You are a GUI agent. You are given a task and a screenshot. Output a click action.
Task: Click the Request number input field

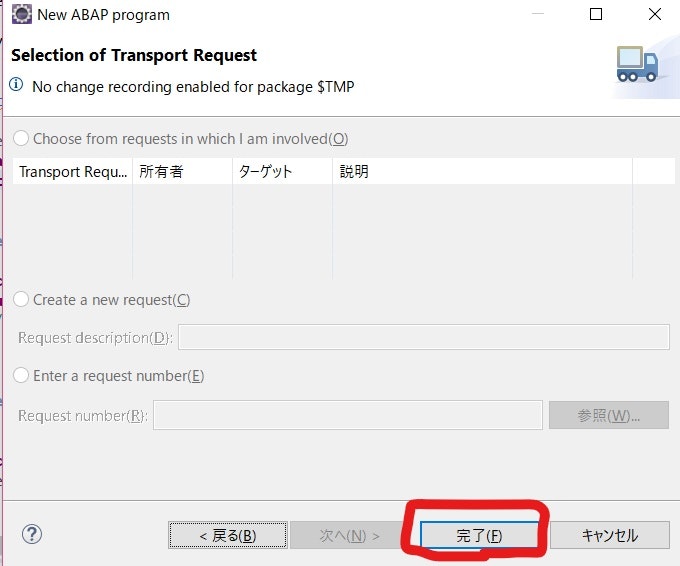348,415
